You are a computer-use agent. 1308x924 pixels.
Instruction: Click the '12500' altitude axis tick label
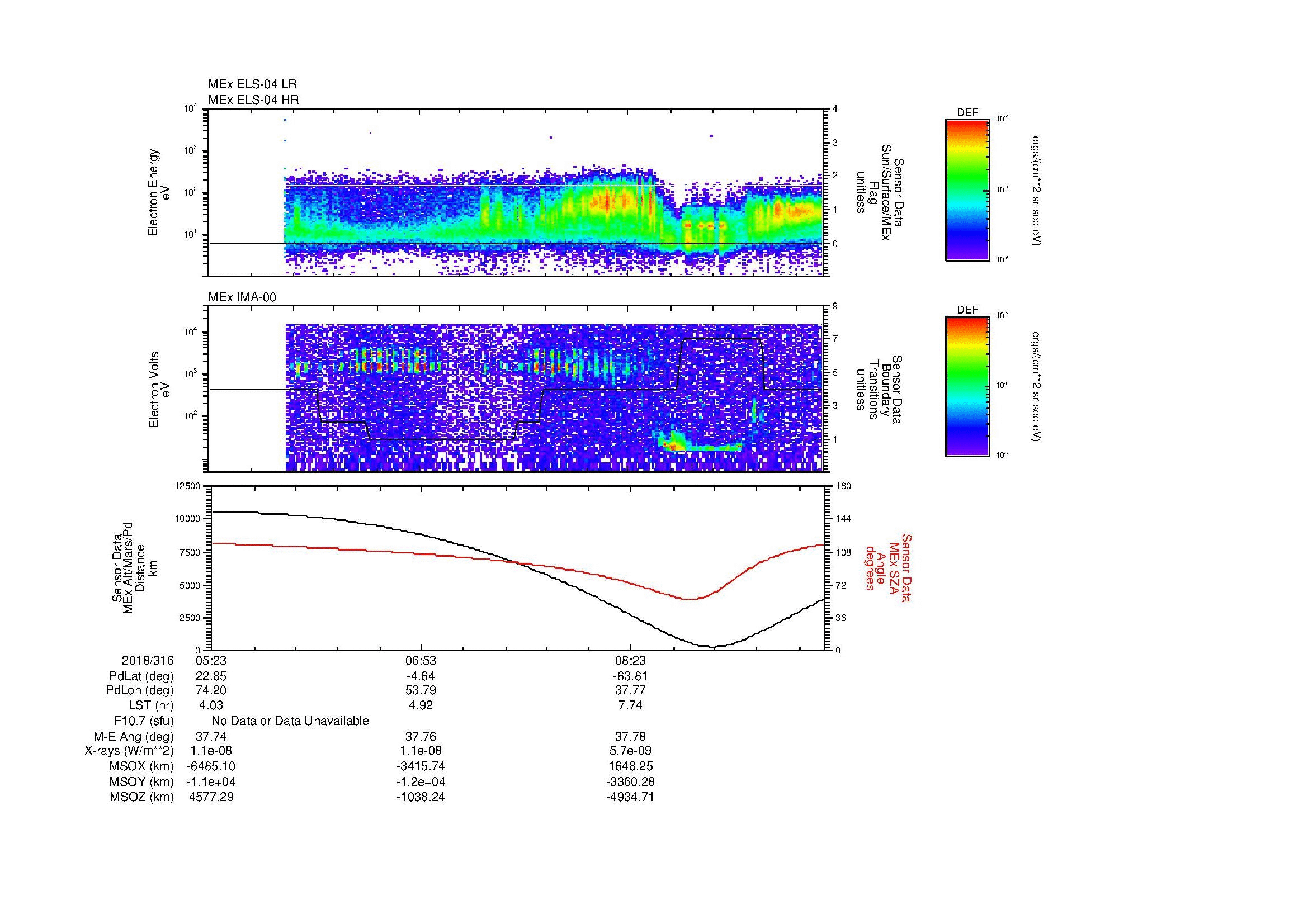pyautogui.click(x=188, y=486)
